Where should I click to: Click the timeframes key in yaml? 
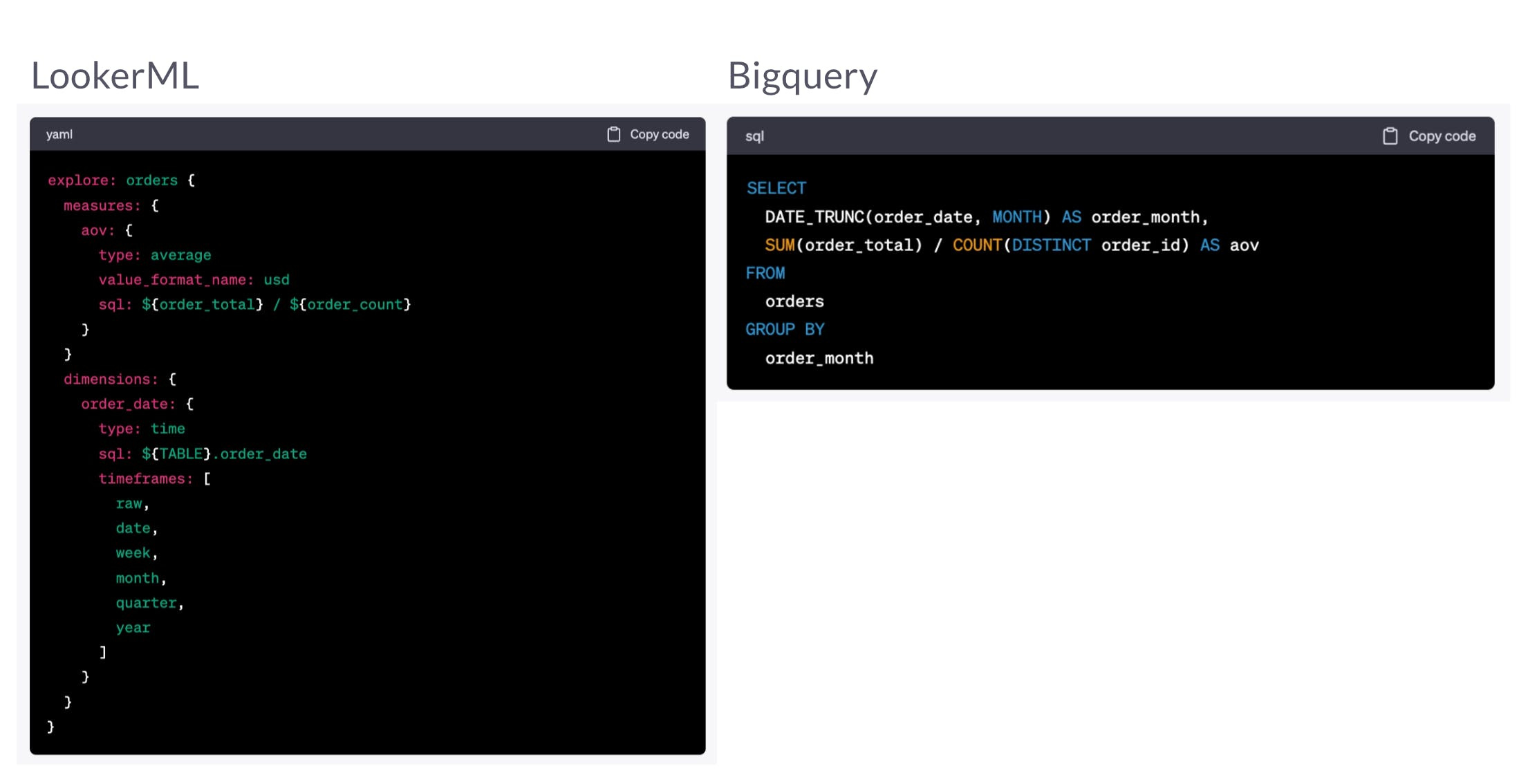coord(145,478)
